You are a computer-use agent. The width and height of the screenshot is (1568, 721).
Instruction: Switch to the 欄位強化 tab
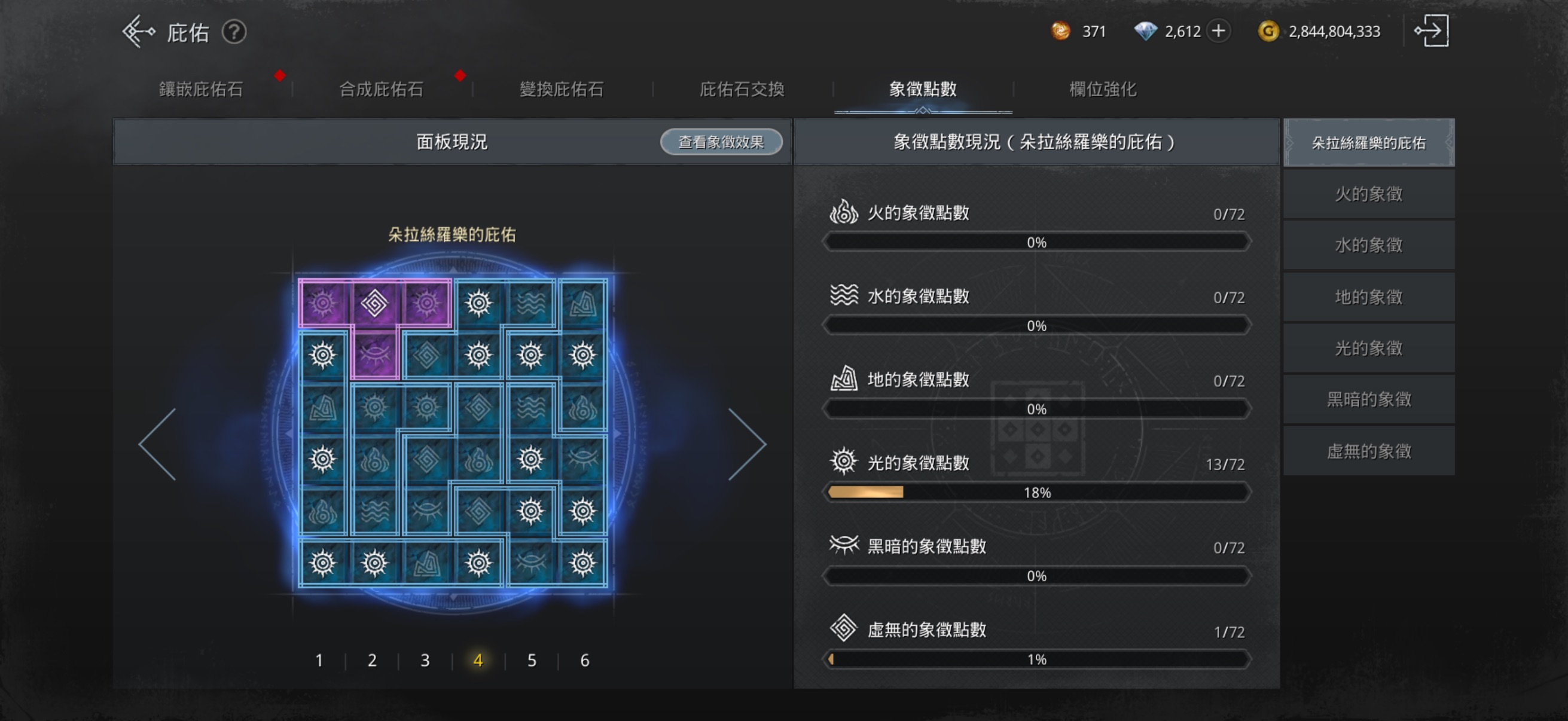[1103, 90]
